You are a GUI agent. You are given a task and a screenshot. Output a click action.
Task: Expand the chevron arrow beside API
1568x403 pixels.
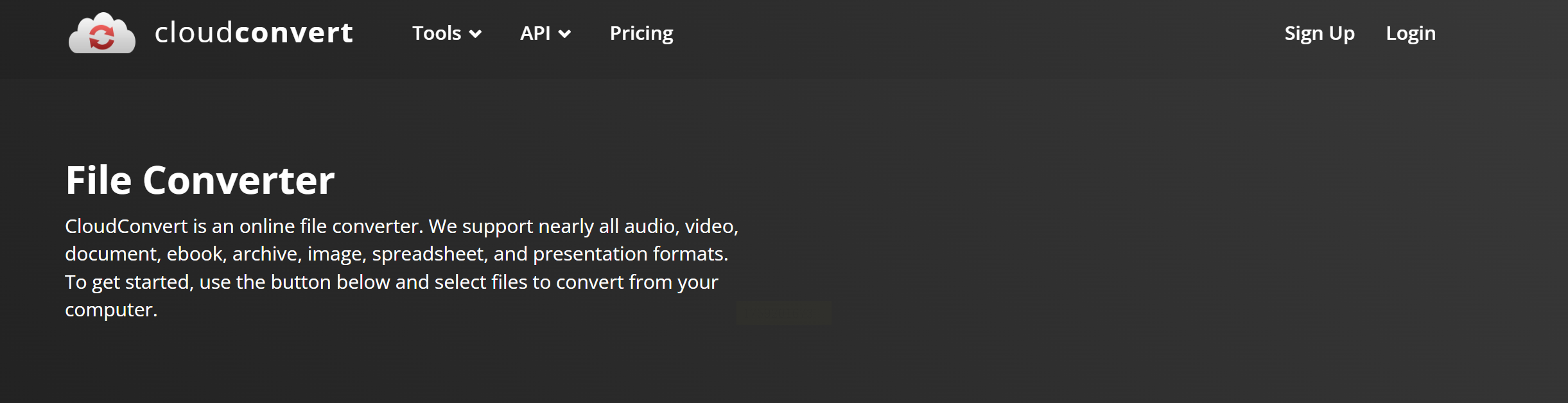point(564,34)
